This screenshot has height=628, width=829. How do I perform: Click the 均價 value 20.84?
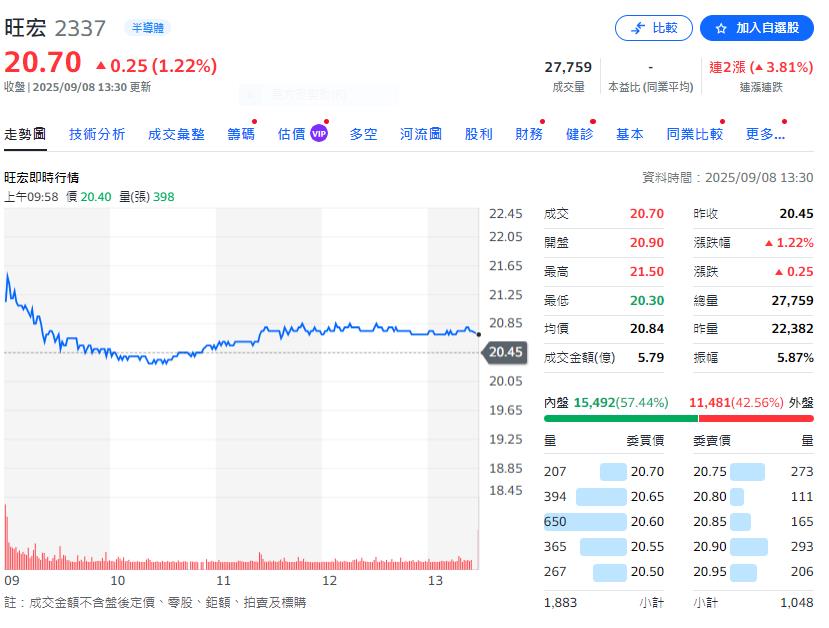coord(647,329)
